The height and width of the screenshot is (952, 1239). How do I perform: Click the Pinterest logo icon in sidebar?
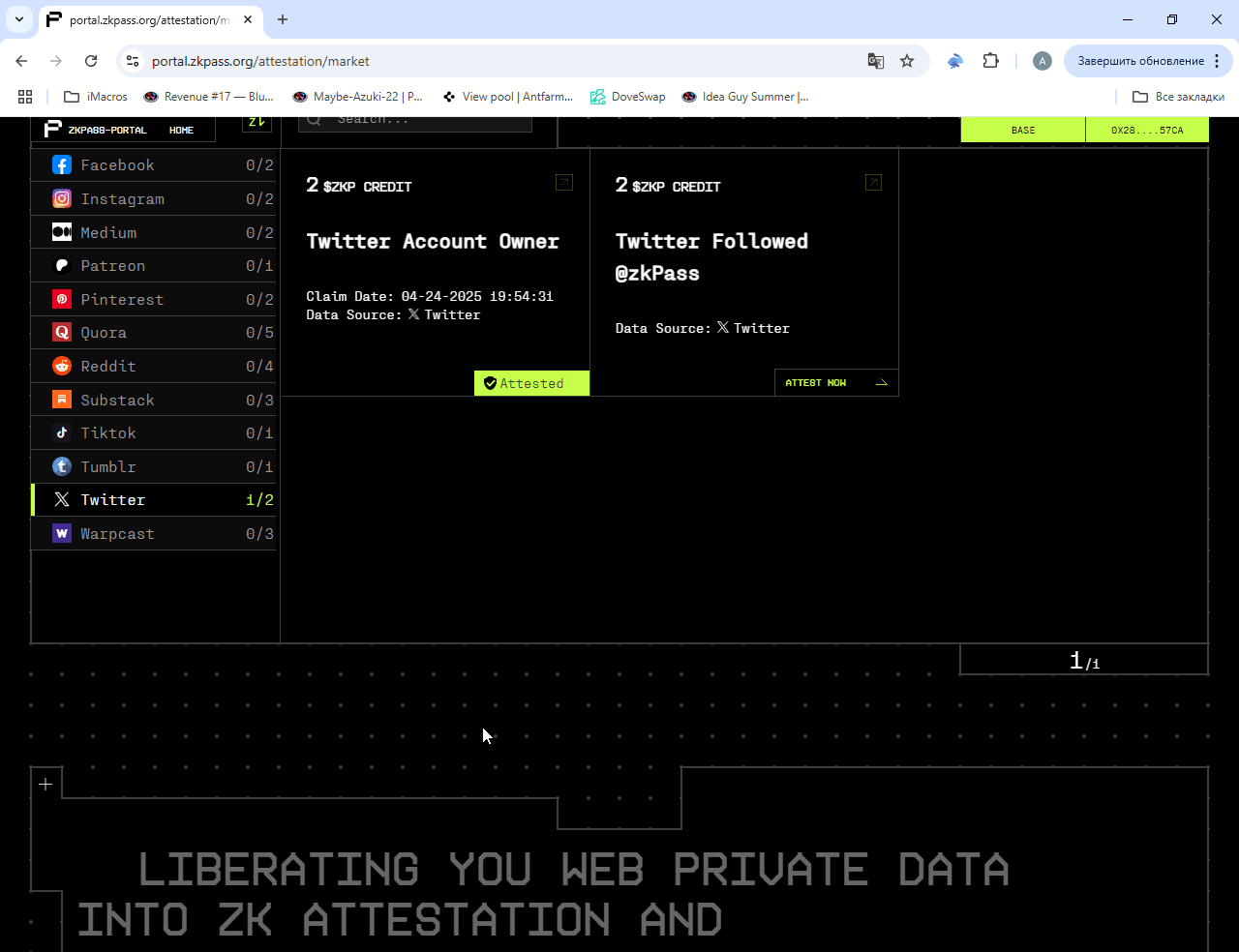[62, 299]
